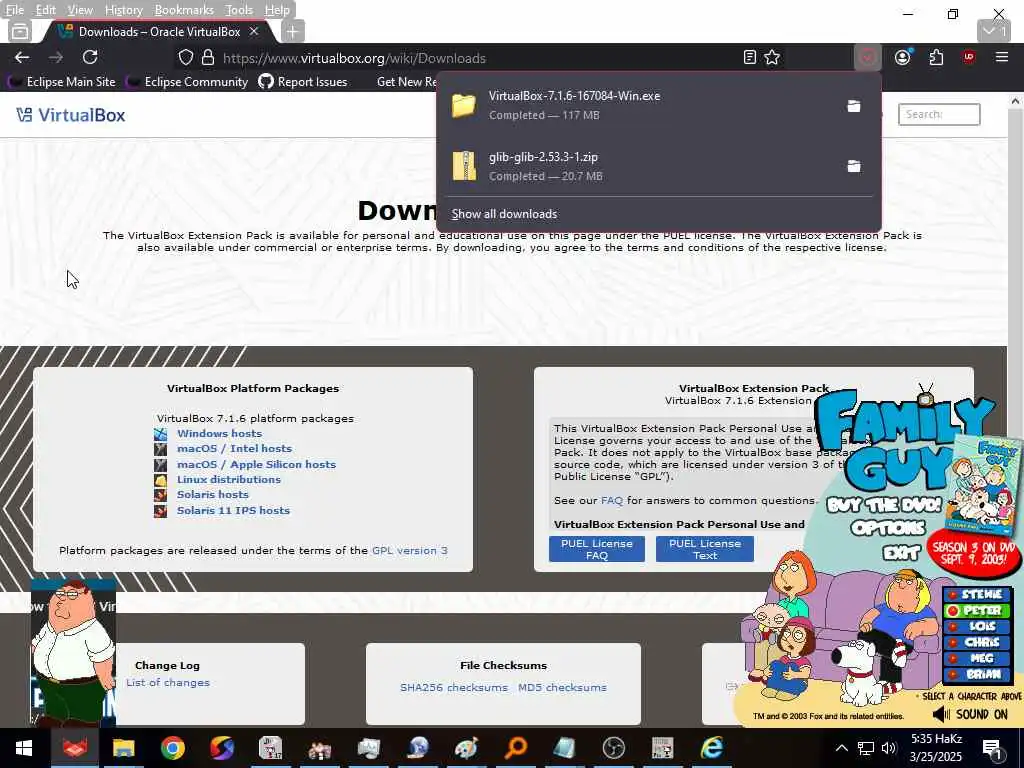
Task: Click the VirtualBox logo home link
Action: point(71,115)
